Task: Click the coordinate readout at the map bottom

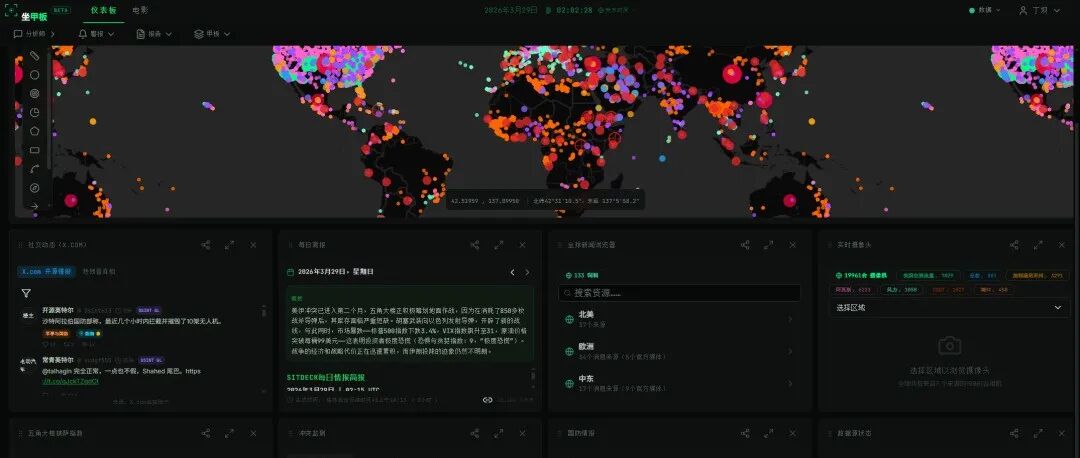Action: pyautogui.click(x=546, y=202)
